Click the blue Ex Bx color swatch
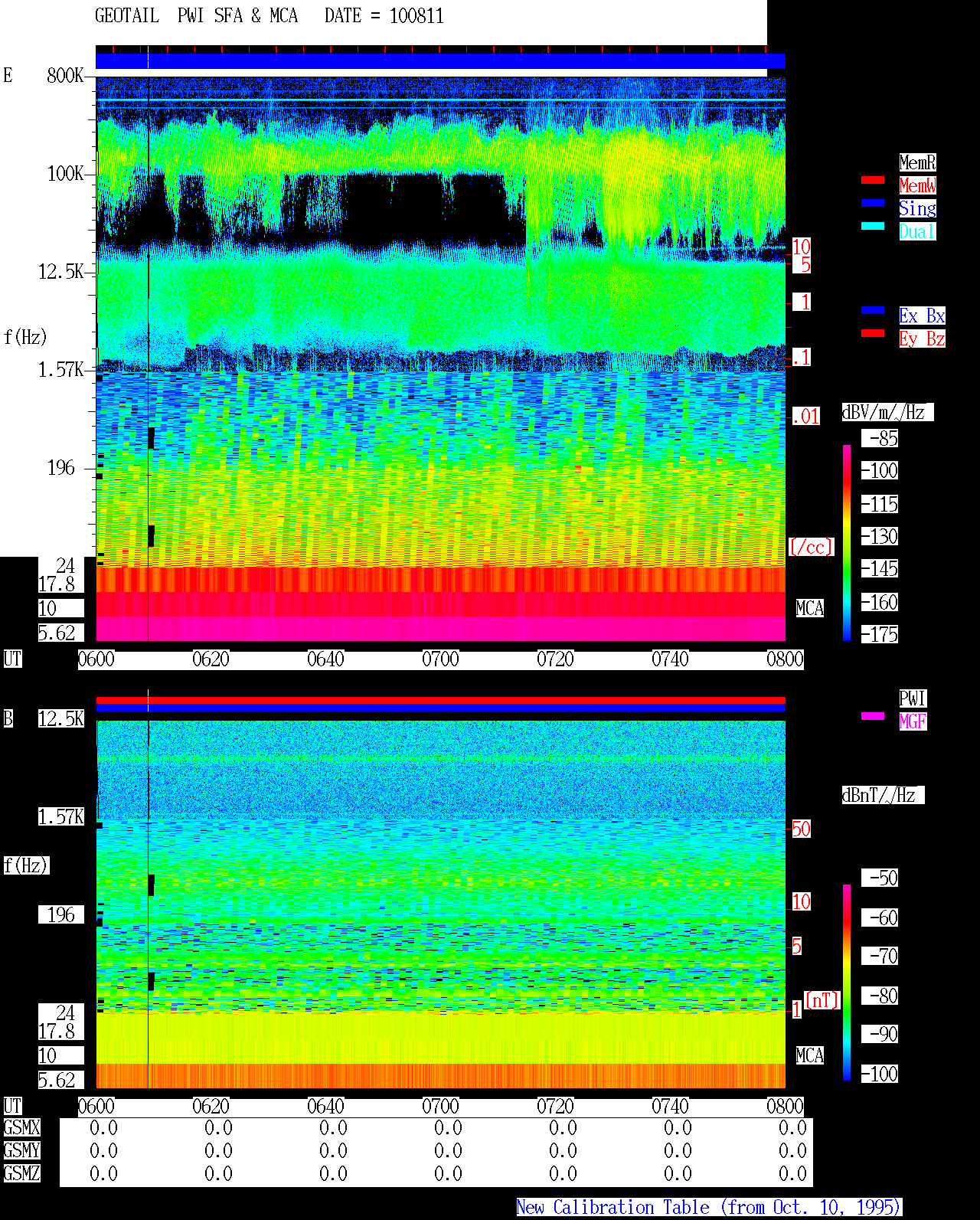Screen dimensions: 980x1220 tap(873, 310)
